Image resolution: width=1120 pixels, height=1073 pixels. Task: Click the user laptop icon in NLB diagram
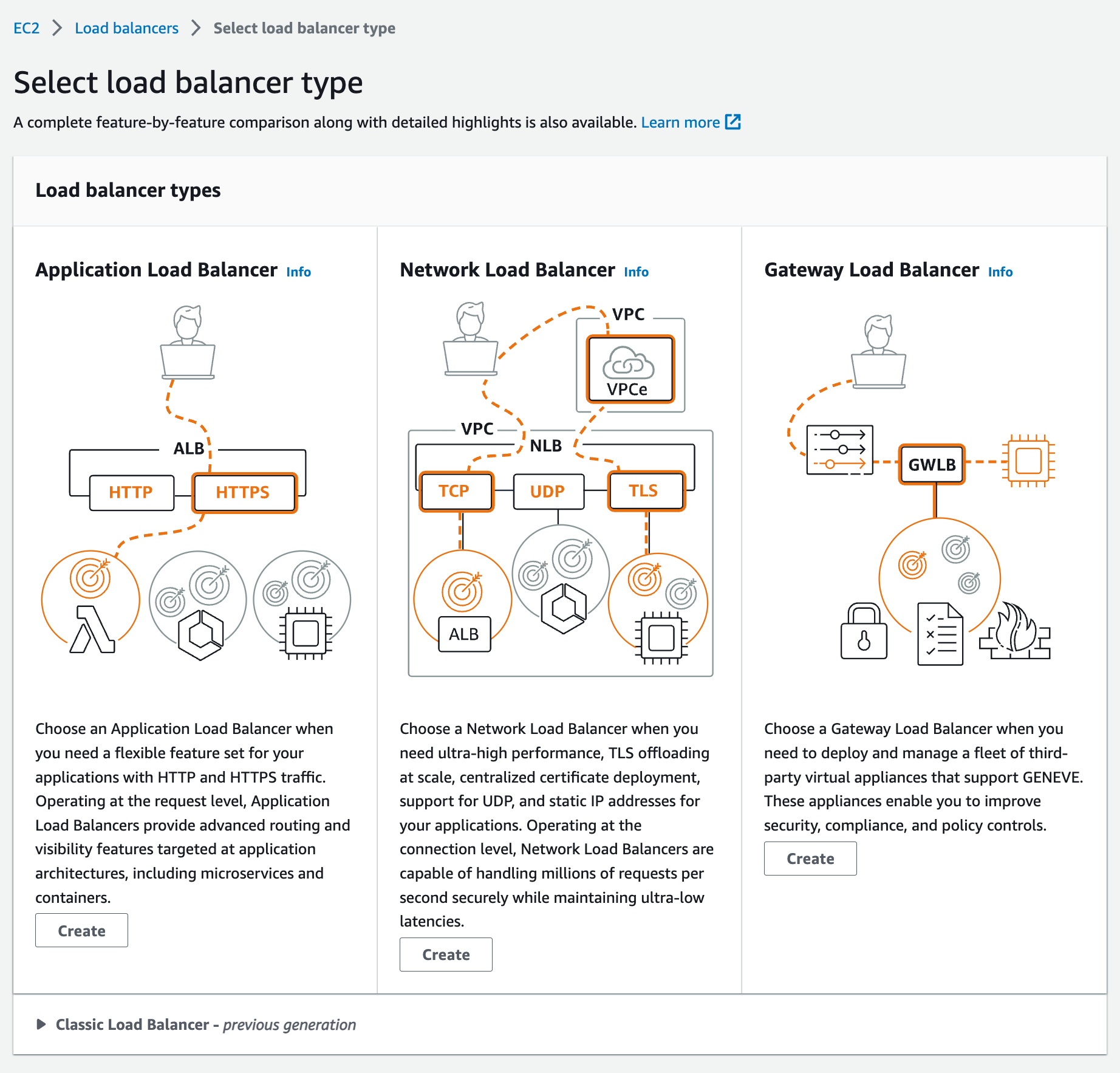click(x=471, y=339)
